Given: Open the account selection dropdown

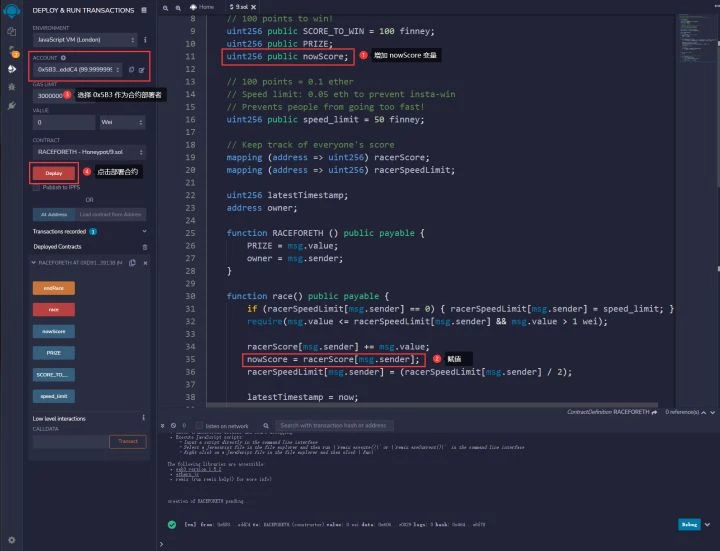Looking at the screenshot, I should [77, 70].
